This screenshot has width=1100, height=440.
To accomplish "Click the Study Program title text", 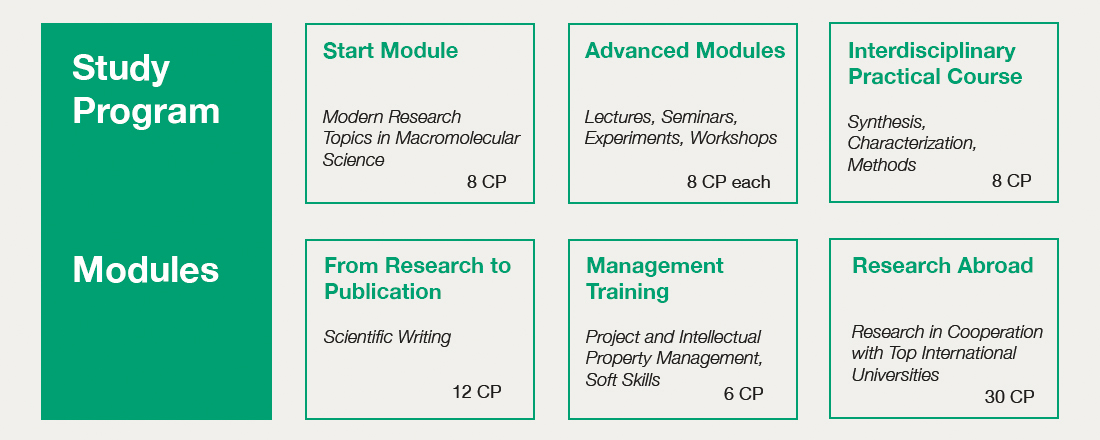I will (x=145, y=89).
